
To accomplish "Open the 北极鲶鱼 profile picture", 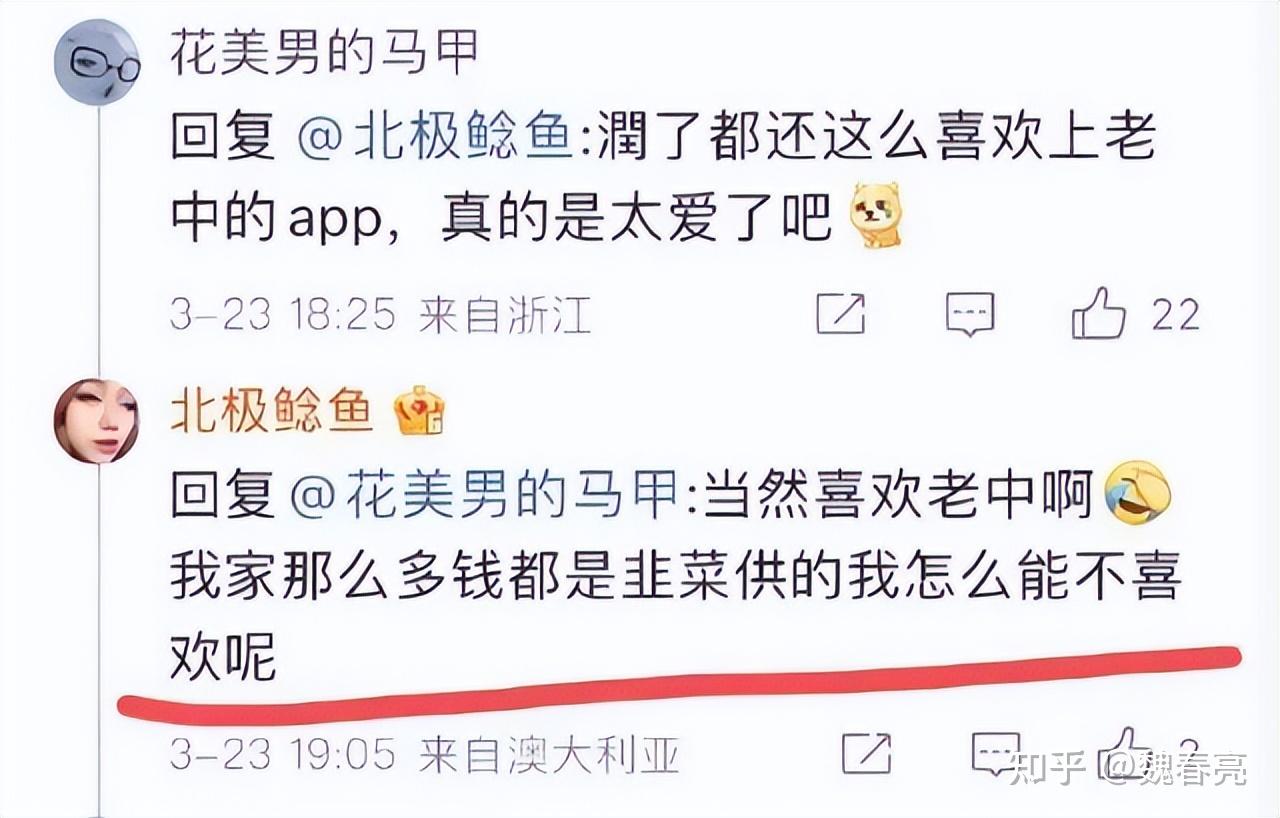I will [96, 420].
